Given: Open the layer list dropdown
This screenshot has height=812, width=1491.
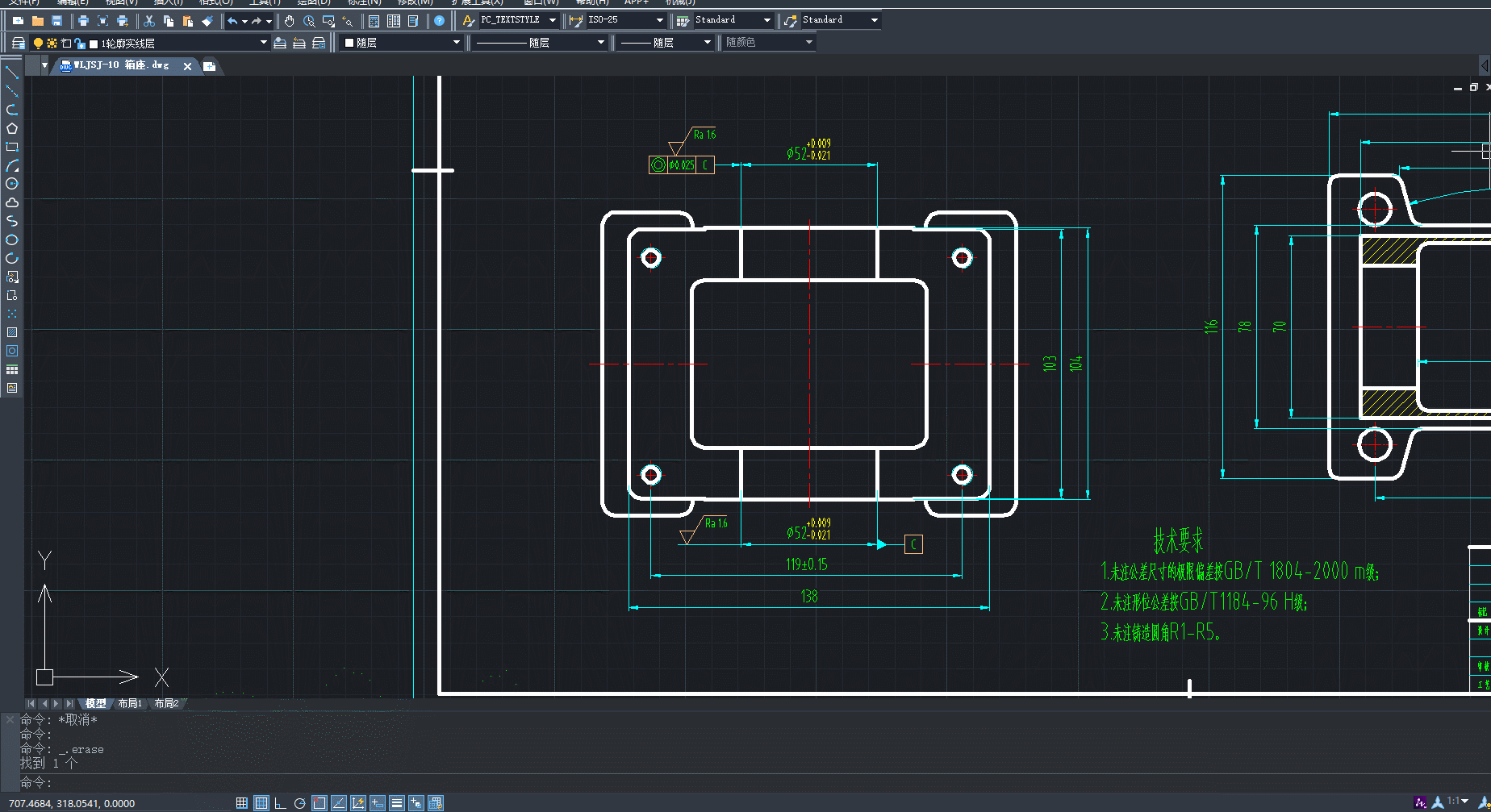Looking at the screenshot, I should coord(263,43).
